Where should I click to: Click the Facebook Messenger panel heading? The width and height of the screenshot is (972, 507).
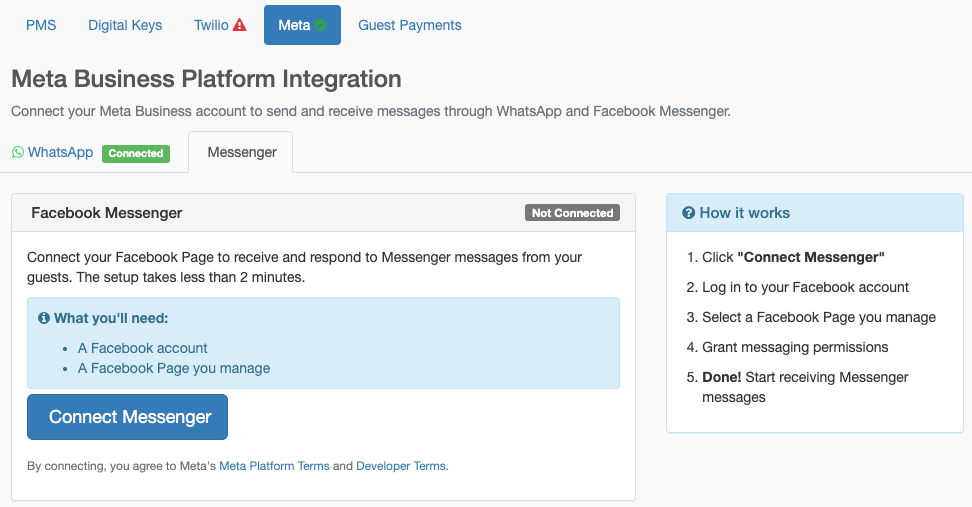(x=107, y=213)
